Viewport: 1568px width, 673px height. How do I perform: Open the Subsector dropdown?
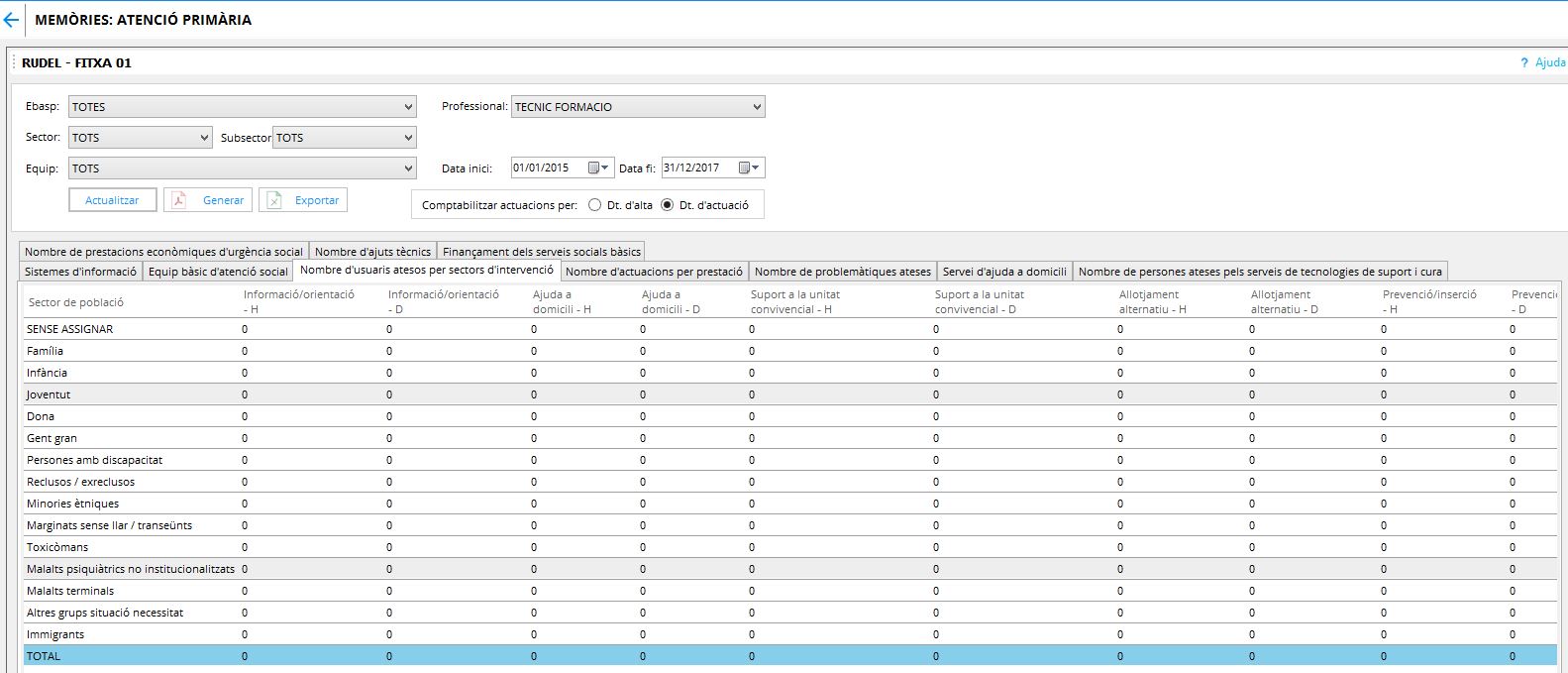tap(345, 138)
